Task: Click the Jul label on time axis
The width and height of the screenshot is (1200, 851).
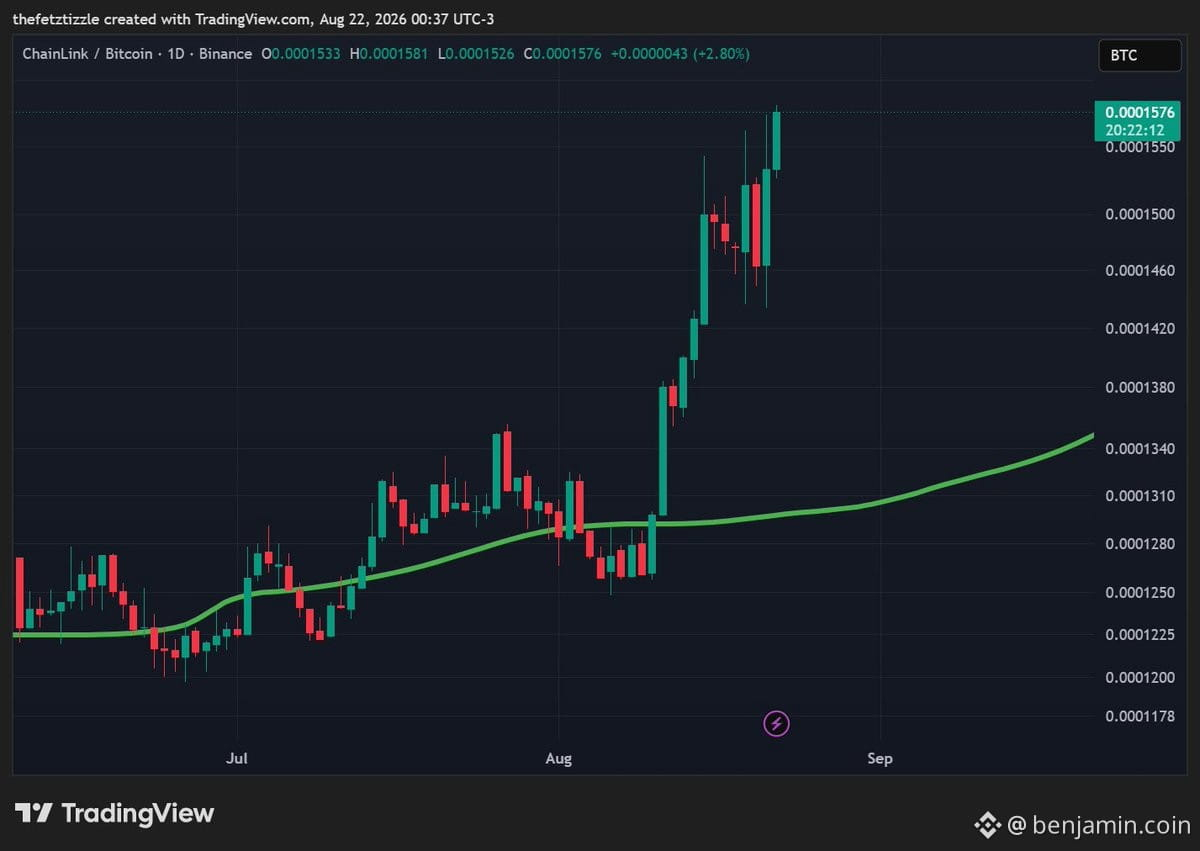Action: (x=237, y=758)
